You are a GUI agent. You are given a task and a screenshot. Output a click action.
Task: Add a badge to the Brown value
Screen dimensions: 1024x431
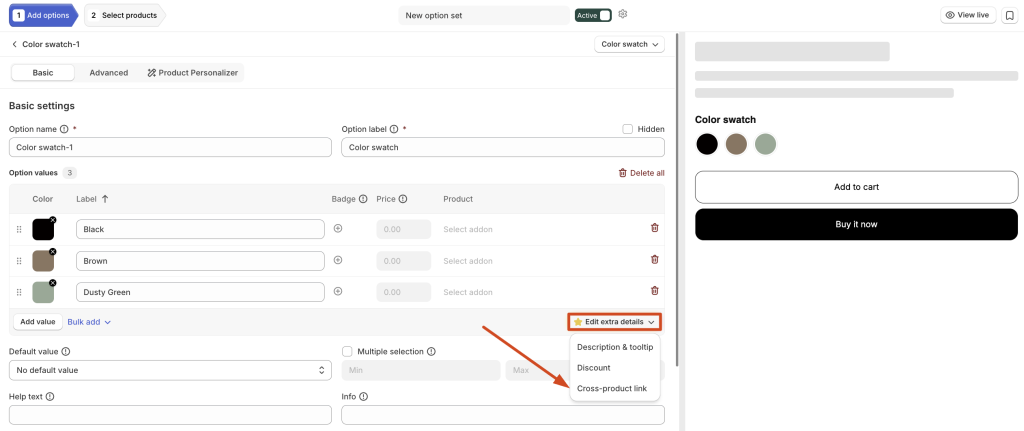338,260
